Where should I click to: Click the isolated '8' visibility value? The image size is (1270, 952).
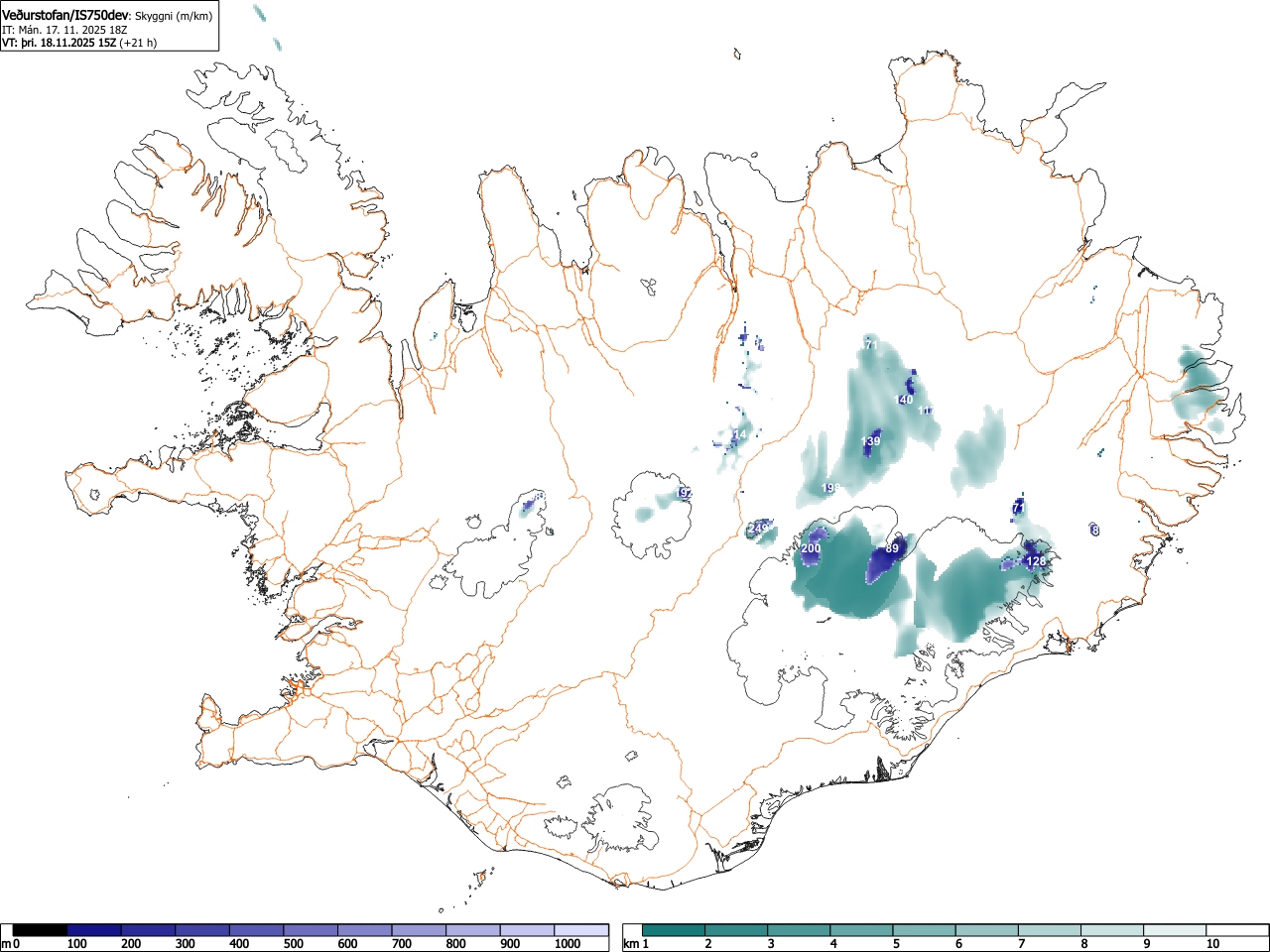click(x=1095, y=531)
